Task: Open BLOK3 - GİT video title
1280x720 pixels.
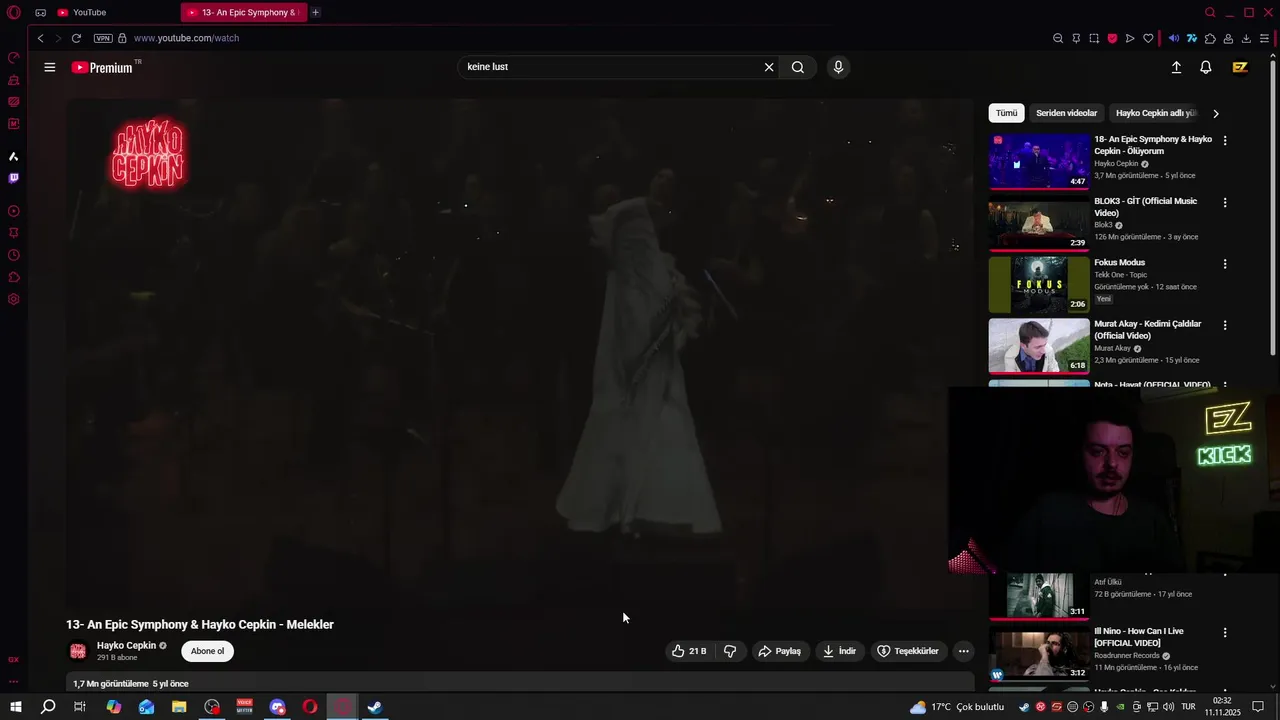Action: [1145, 207]
